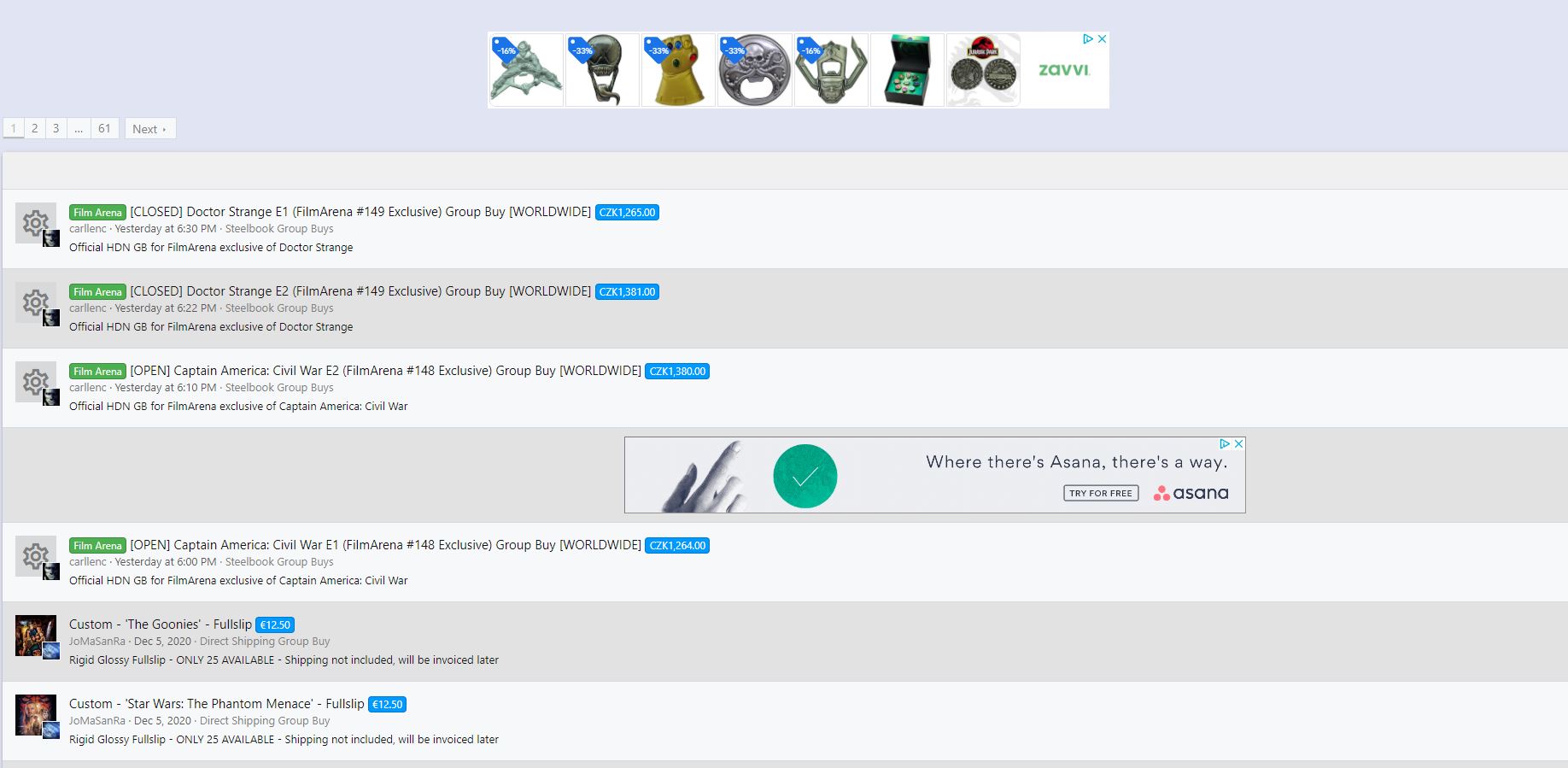
Task: Click gear avatar of Civil War E1 listing
Action: tap(36, 557)
